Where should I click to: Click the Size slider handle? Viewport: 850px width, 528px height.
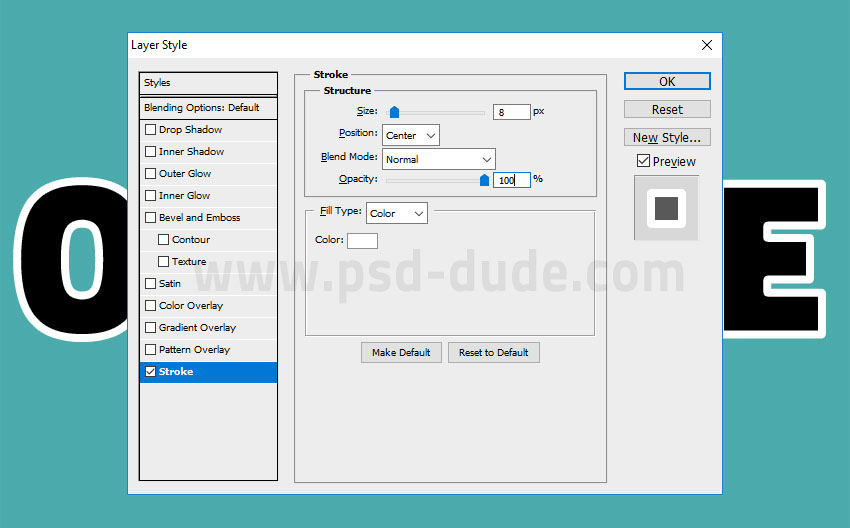(x=395, y=112)
